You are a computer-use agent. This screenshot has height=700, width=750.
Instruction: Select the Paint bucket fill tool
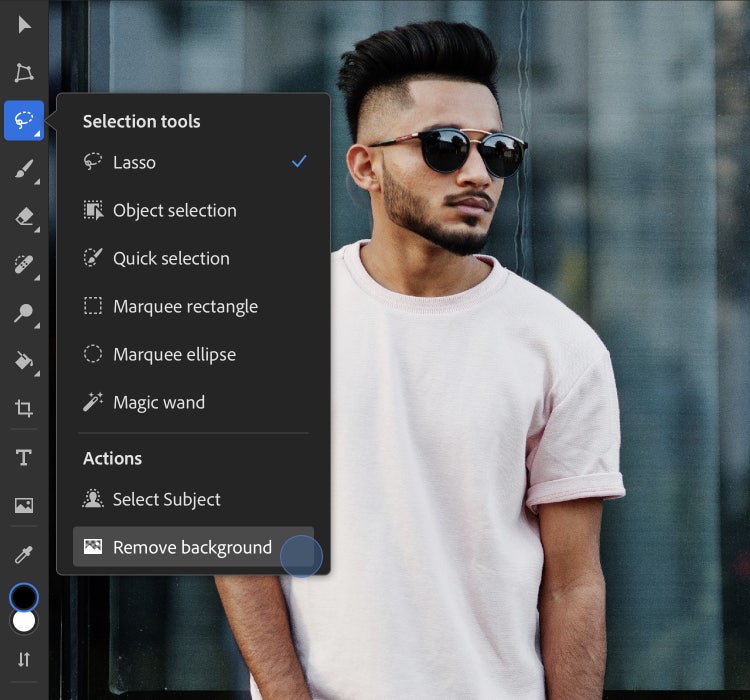(24, 360)
